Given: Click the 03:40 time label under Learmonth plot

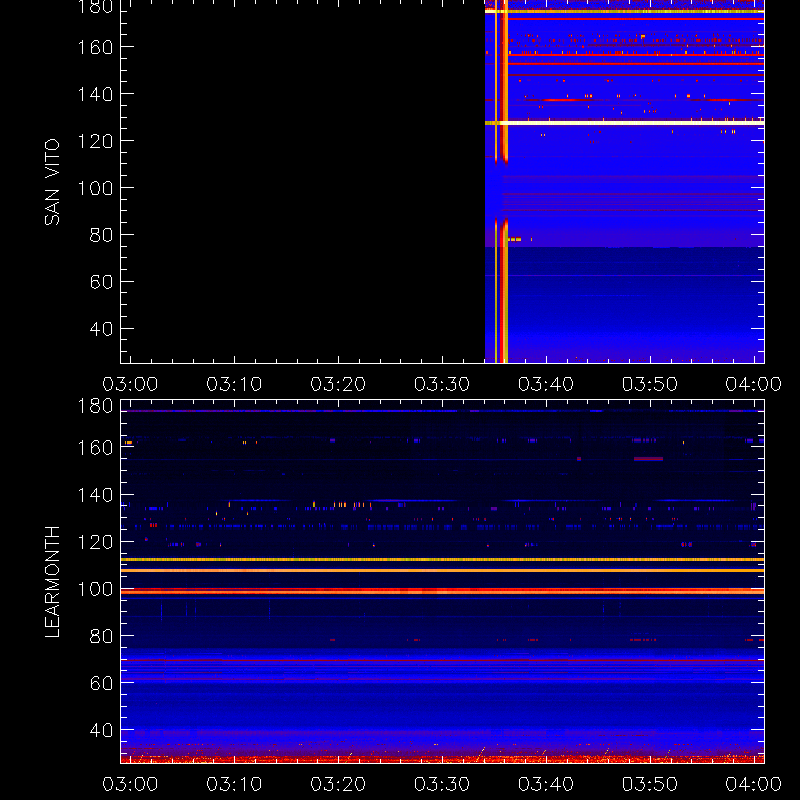Looking at the screenshot, I should pyautogui.click(x=546, y=784).
